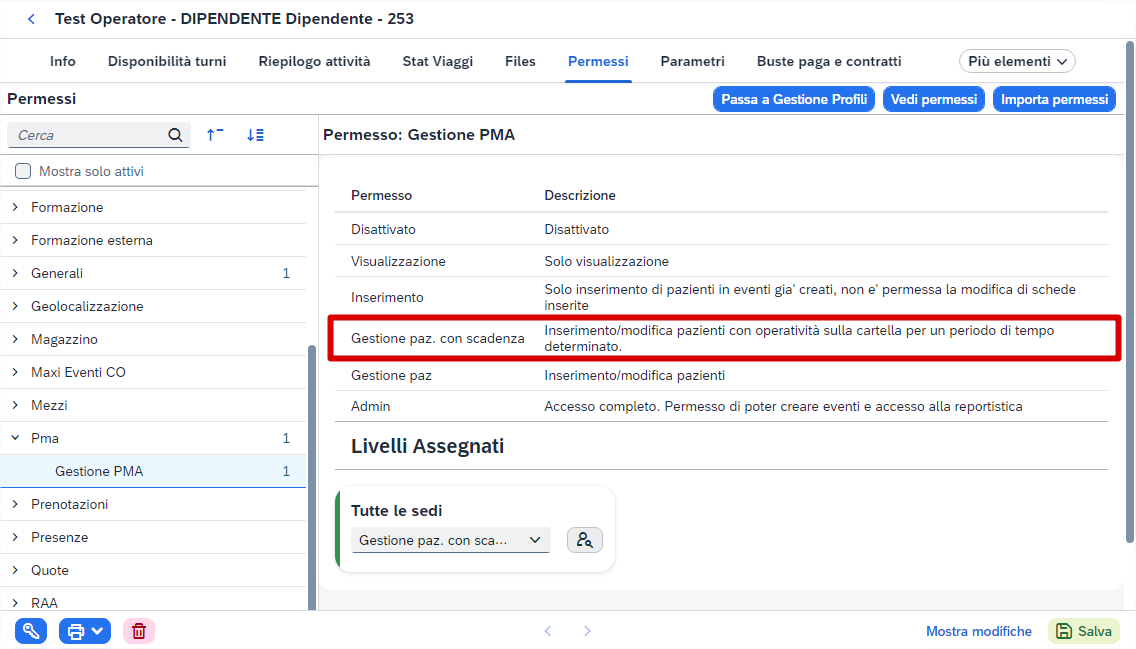Image resolution: width=1136 pixels, height=649 pixels.
Task: Click the Passa a Gestione Profili button
Action: 794,99
